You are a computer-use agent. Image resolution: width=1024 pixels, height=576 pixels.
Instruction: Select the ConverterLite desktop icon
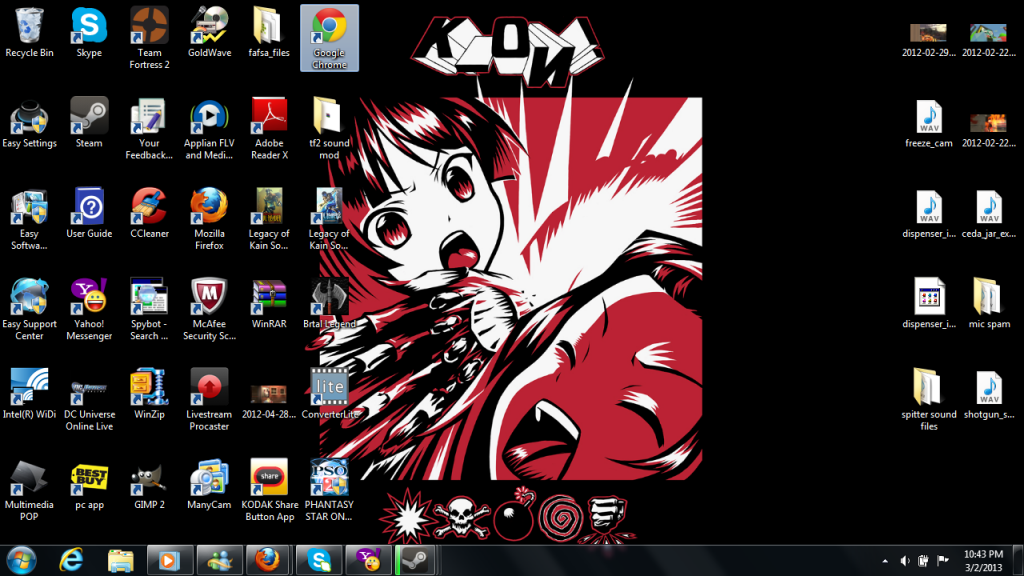coord(329,394)
